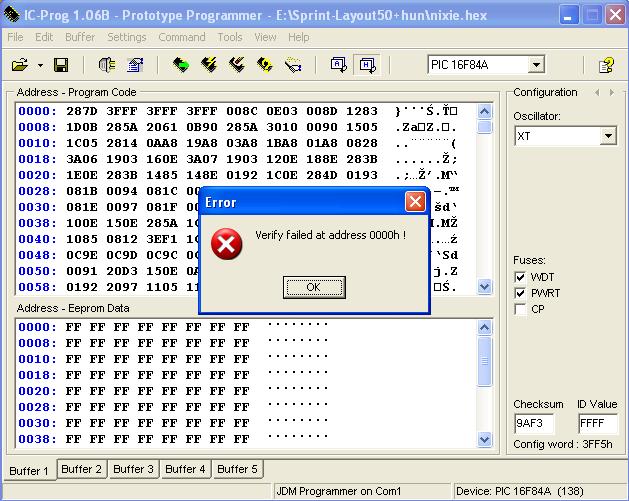Click the Smartcard wizard icon

[x=293, y=65]
